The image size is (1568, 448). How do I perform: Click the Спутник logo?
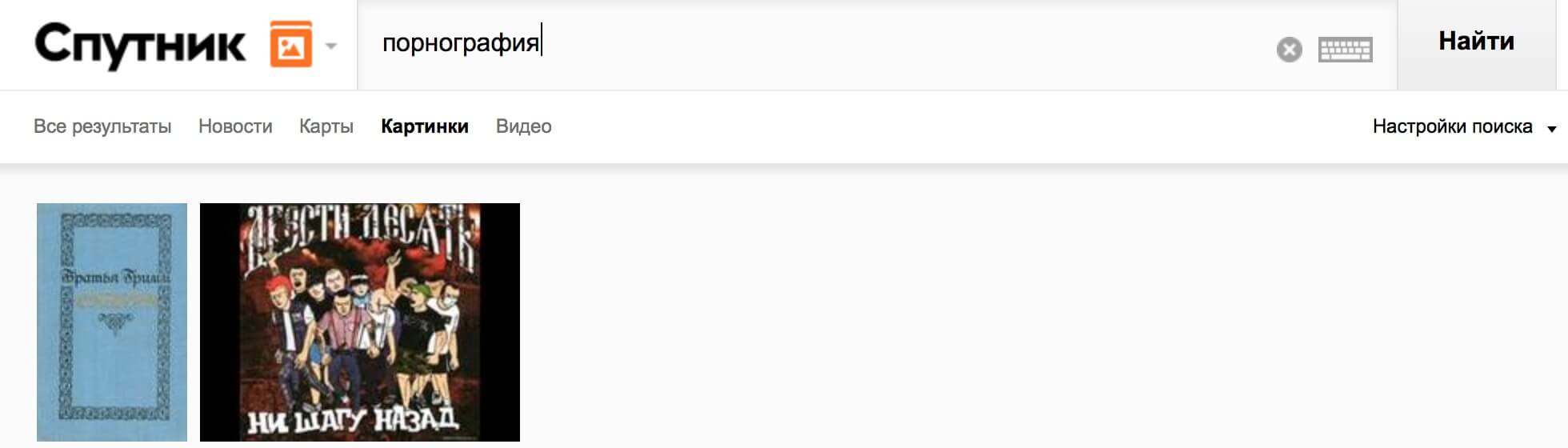[x=140, y=45]
